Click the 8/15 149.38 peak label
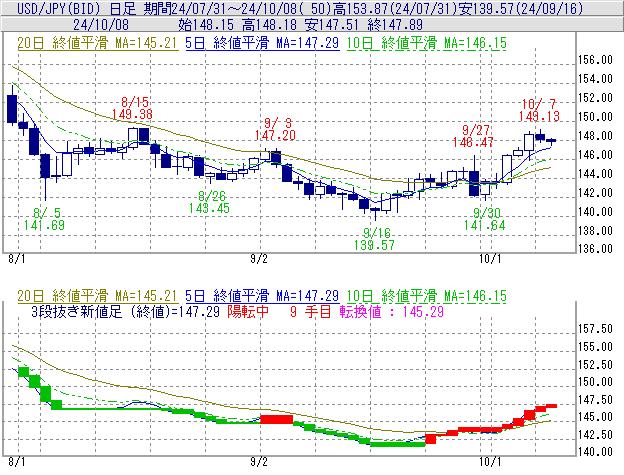The height and width of the screenshot is (475, 624). tap(133, 108)
